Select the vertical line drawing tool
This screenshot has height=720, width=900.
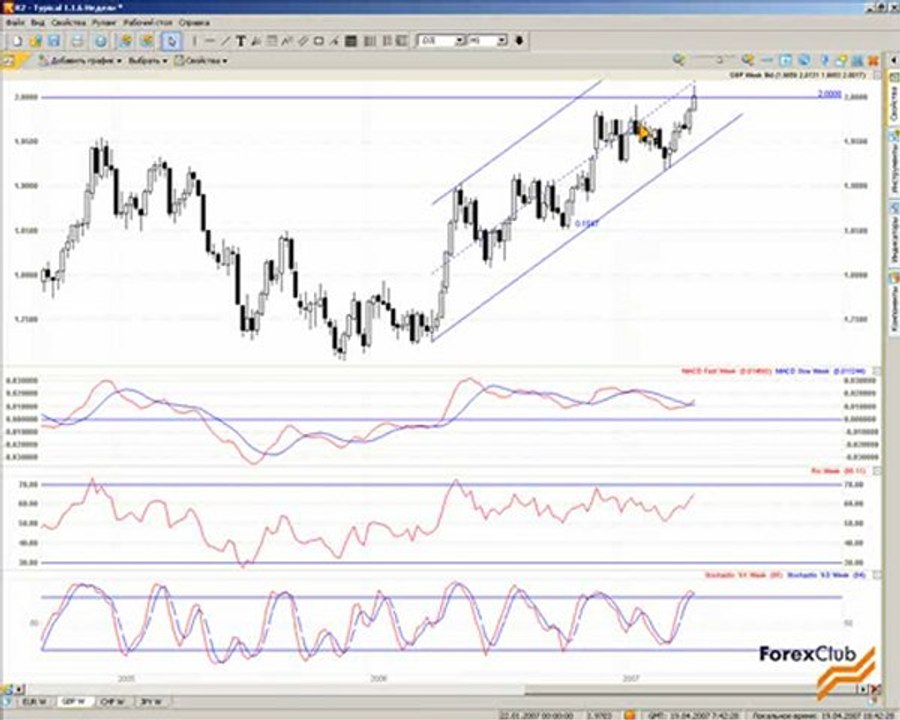click(x=195, y=41)
